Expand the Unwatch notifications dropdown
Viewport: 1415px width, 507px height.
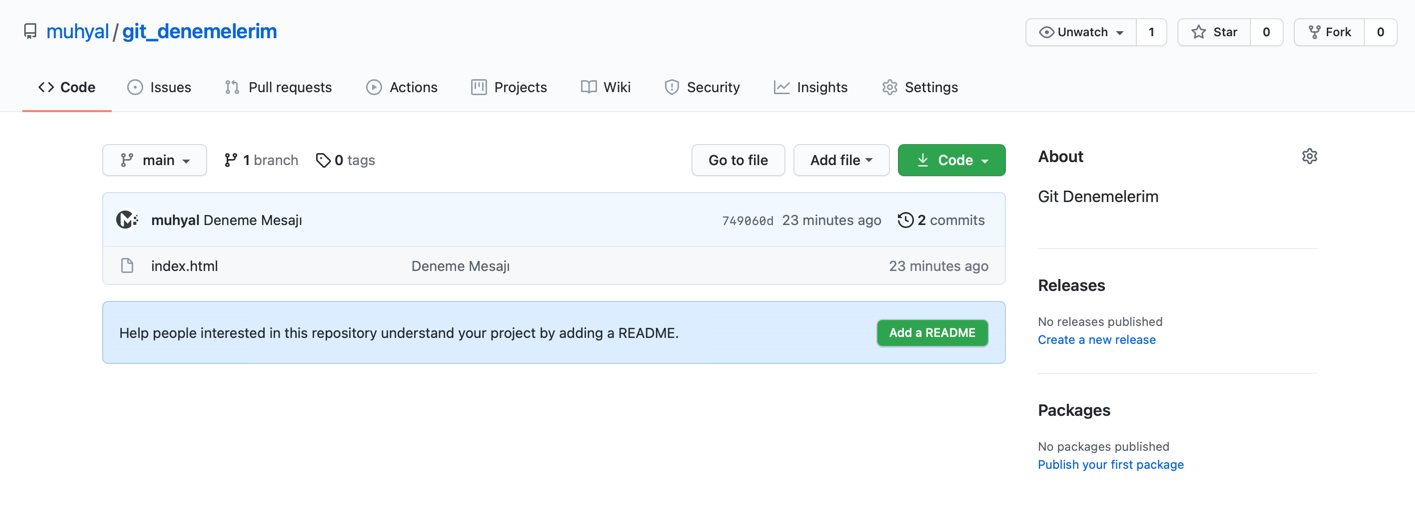(x=1081, y=32)
